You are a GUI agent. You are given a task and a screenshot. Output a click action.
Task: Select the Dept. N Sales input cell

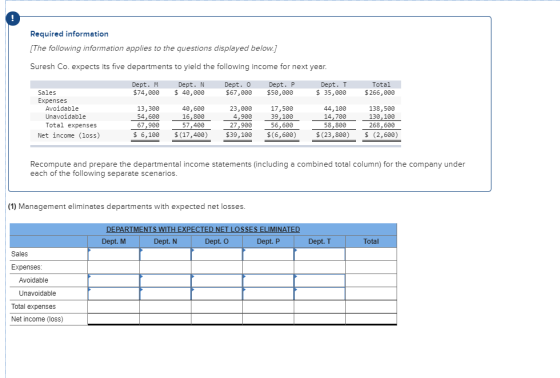click(165, 254)
